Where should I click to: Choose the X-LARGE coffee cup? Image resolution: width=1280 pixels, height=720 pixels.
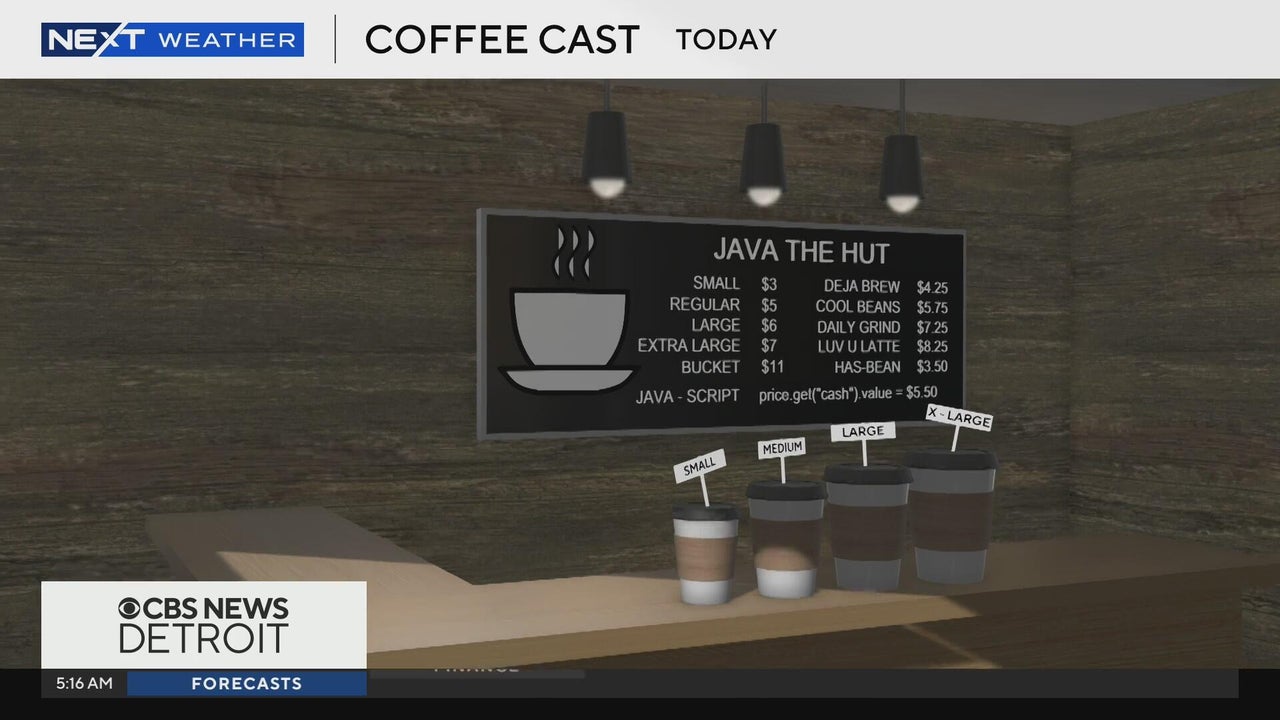tap(950, 516)
